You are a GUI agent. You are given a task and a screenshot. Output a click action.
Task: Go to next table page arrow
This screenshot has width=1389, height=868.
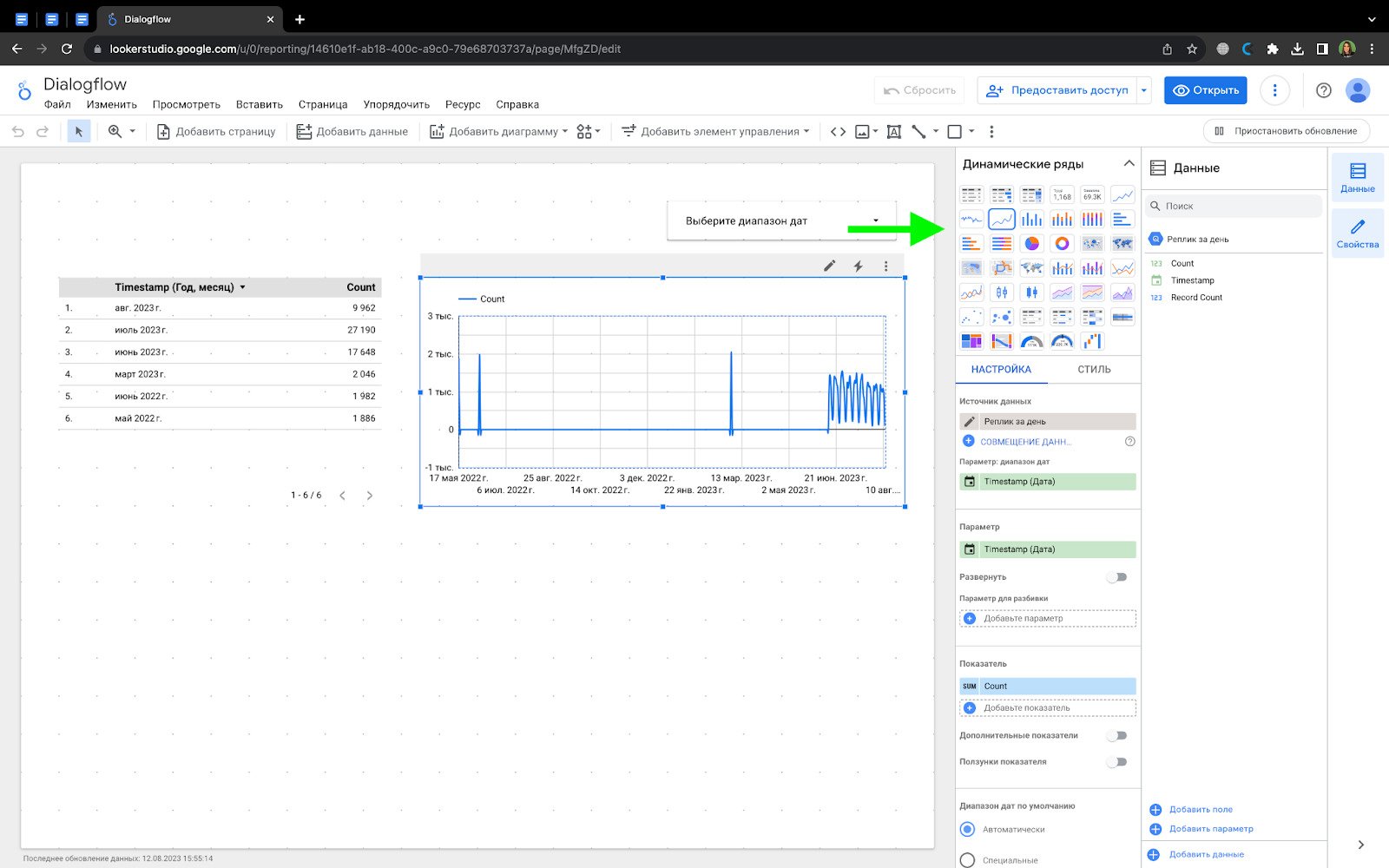pyautogui.click(x=370, y=496)
